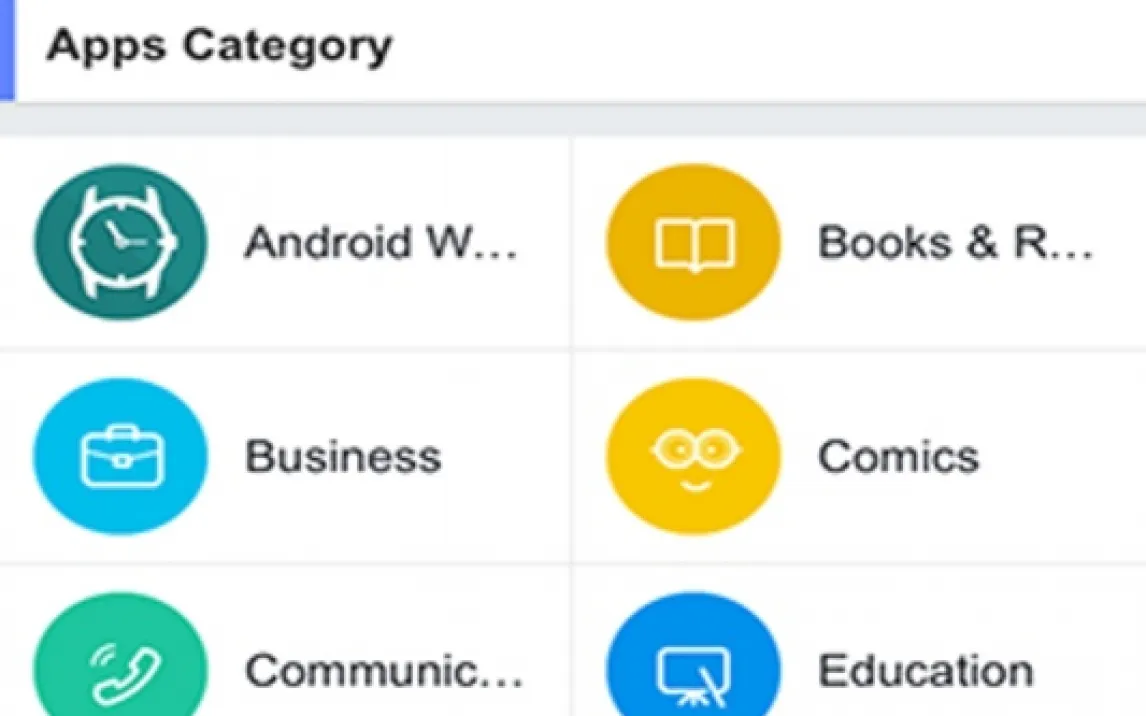1146x716 pixels.
Task: Select the "Education" text label
Action: (x=926, y=671)
